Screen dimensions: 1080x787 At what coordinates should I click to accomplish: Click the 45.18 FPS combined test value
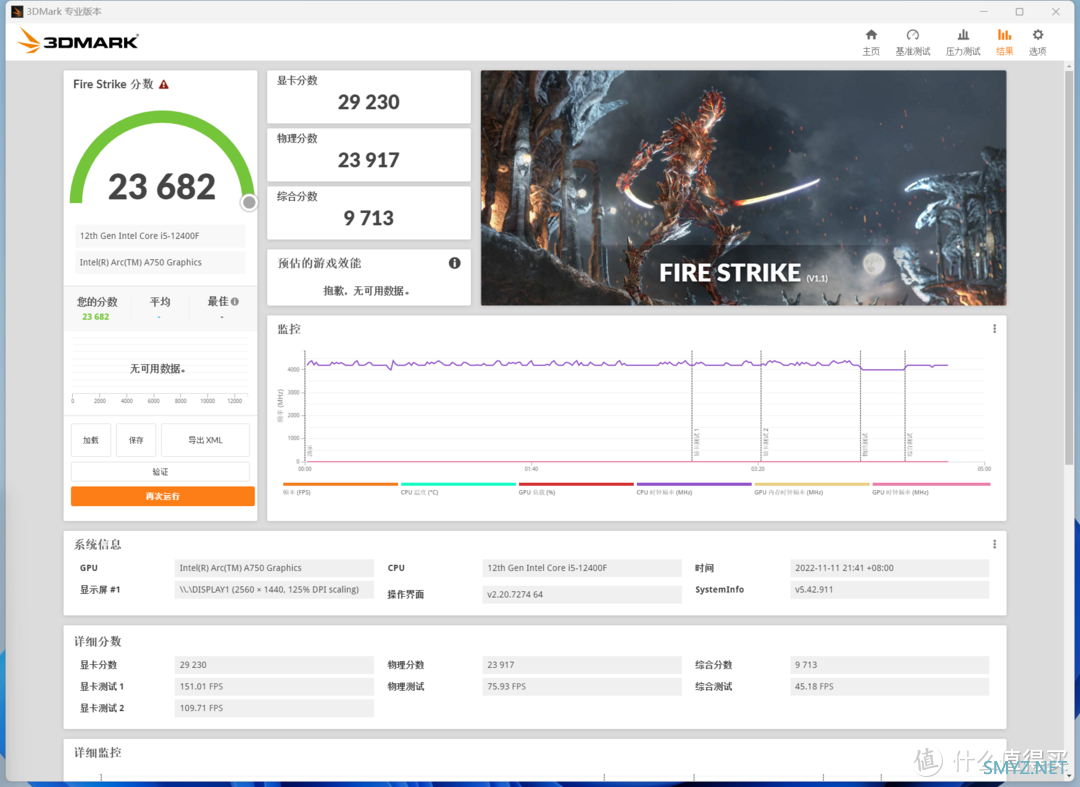(889, 686)
